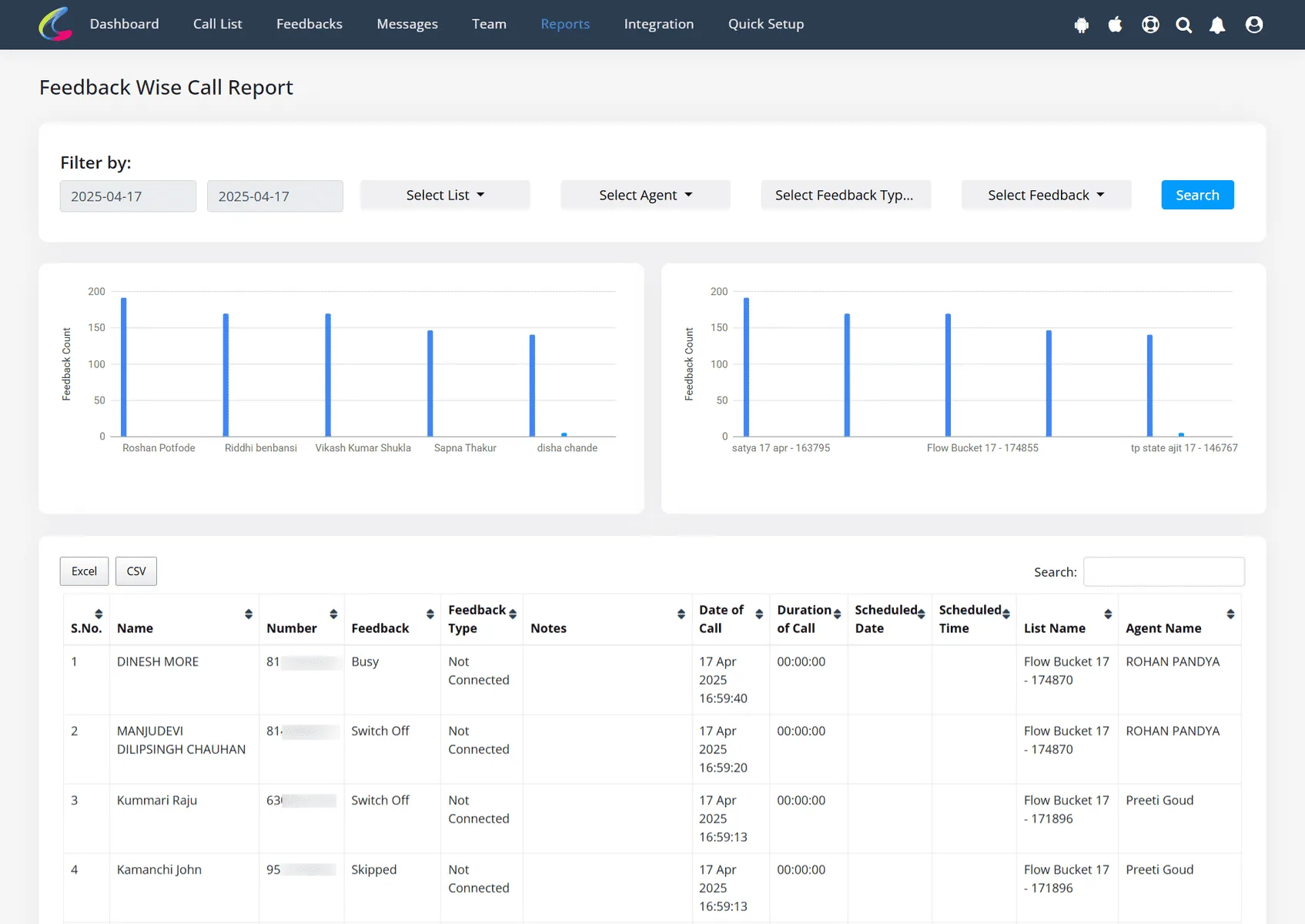
Task: Sort by Duration of Call column
Action: click(x=837, y=614)
